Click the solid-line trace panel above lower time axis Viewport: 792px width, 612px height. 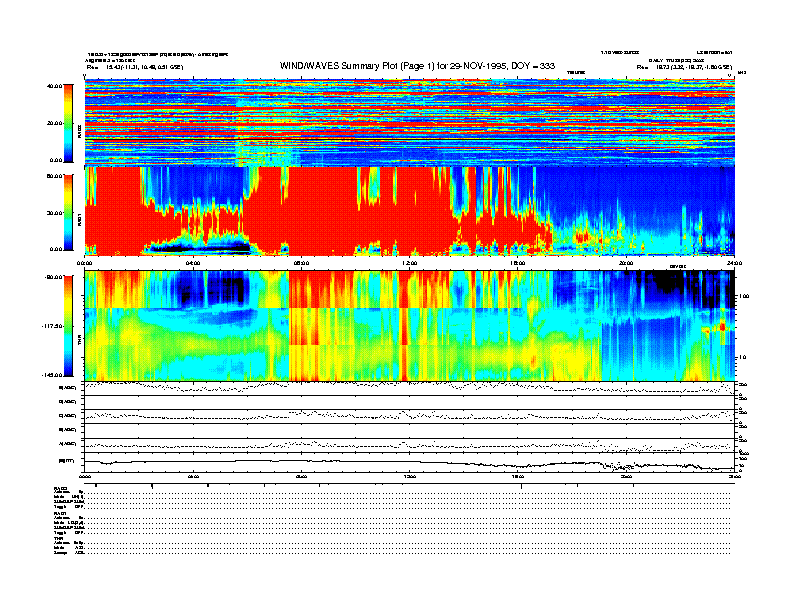click(409, 463)
